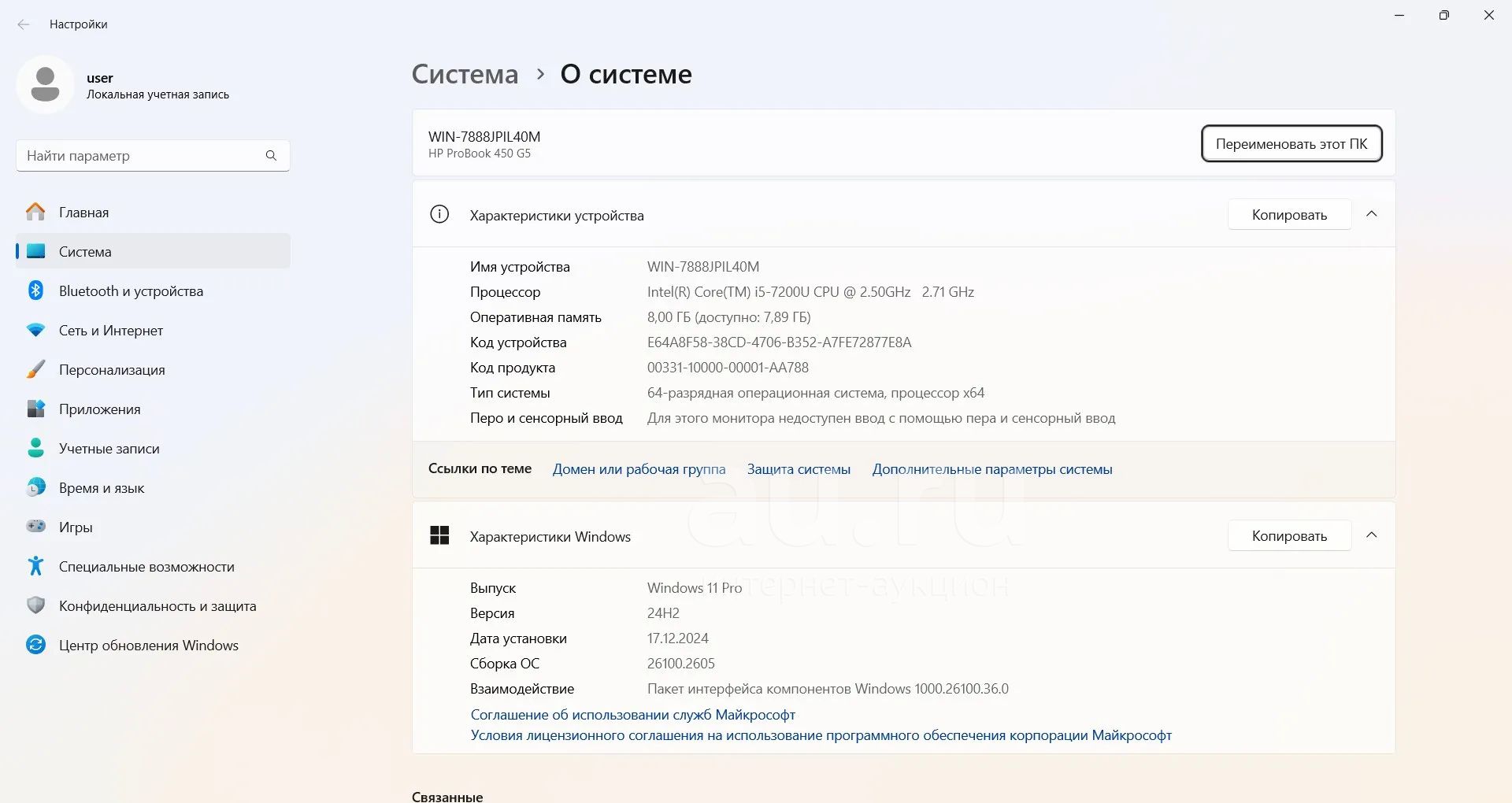Click the Privacy shield icon

pyautogui.click(x=35, y=605)
